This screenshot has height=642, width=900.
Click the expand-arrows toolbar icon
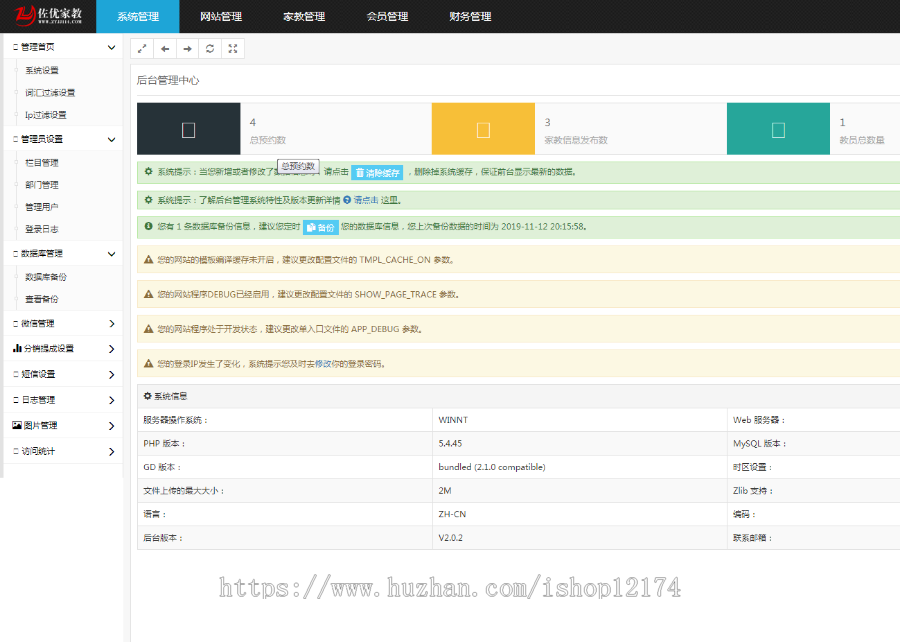pos(142,49)
